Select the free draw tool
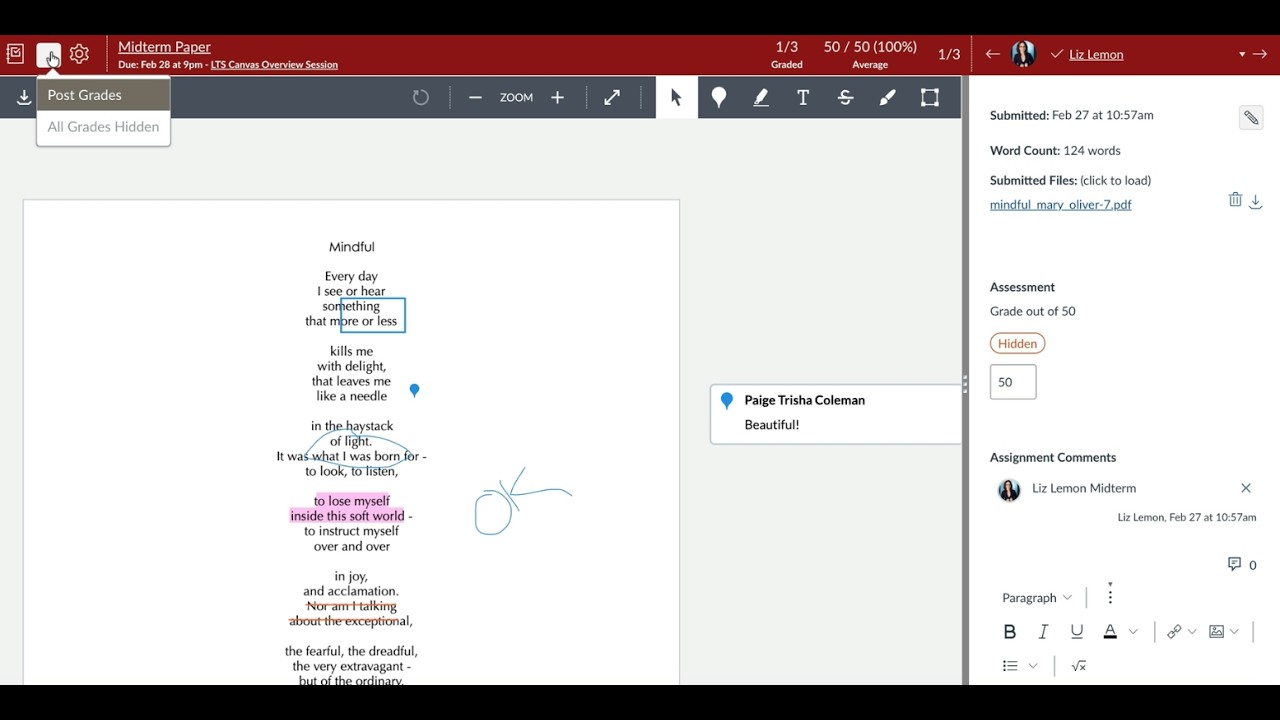Viewport: 1280px width, 720px height. pyautogui.click(x=888, y=97)
